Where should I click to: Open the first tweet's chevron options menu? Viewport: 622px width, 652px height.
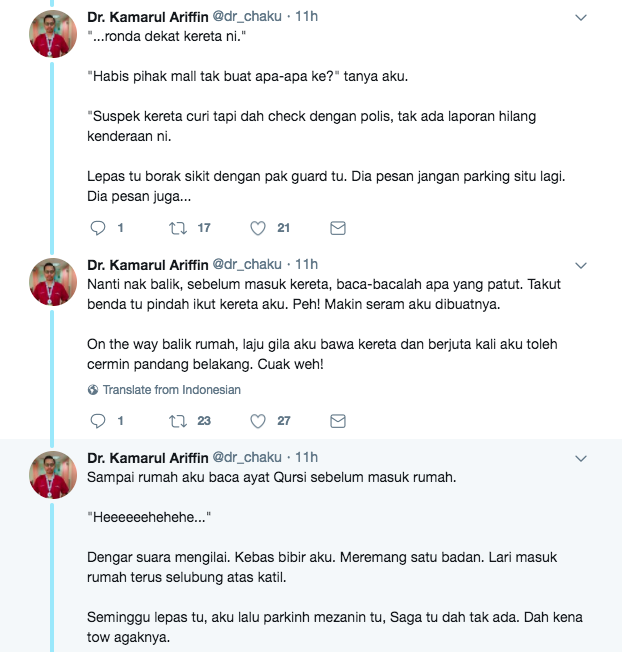click(x=581, y=17)
